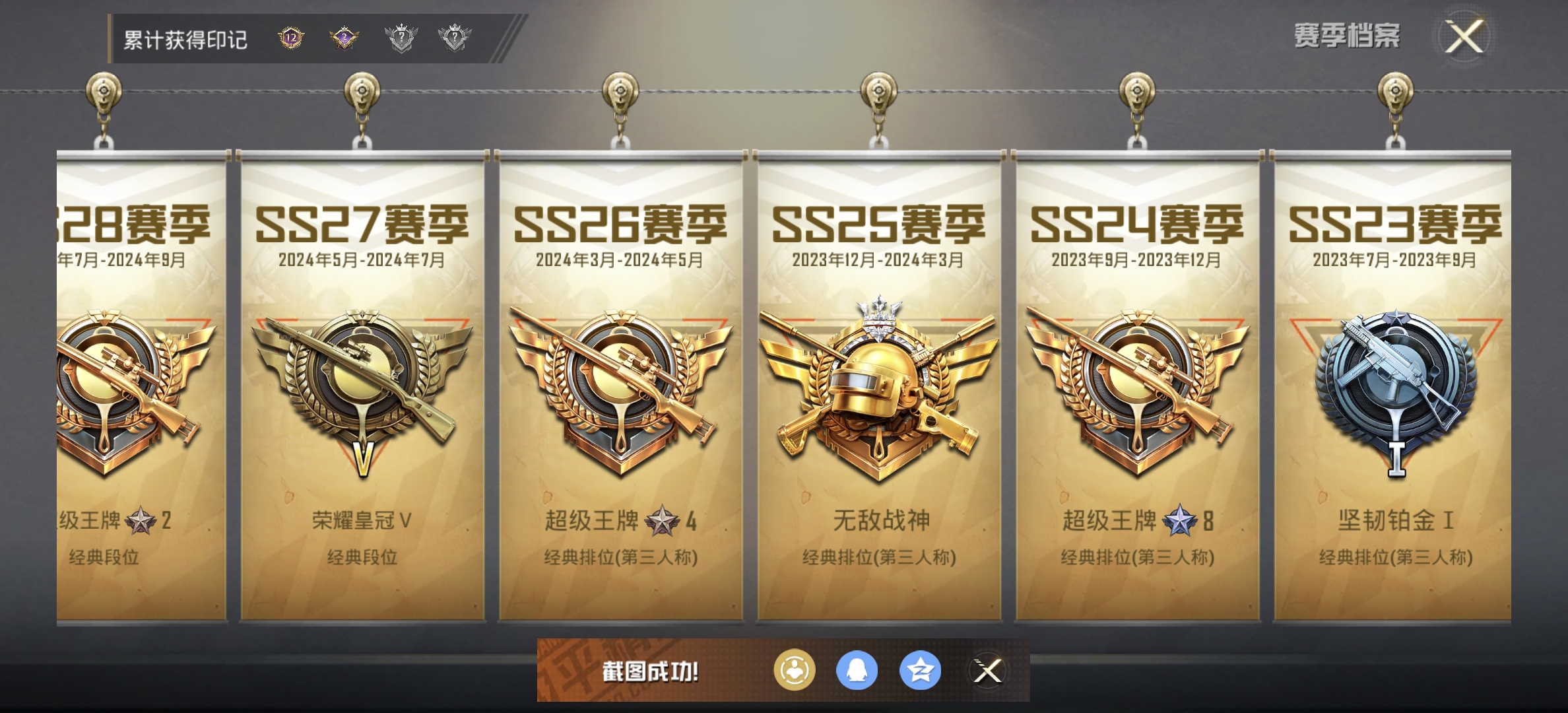Click the 累计获得印记 label

click(x=185, y=40)
